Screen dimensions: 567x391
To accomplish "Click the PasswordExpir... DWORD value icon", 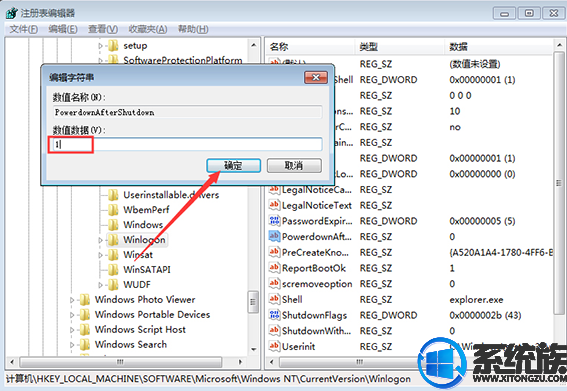I will coord(274,221).
